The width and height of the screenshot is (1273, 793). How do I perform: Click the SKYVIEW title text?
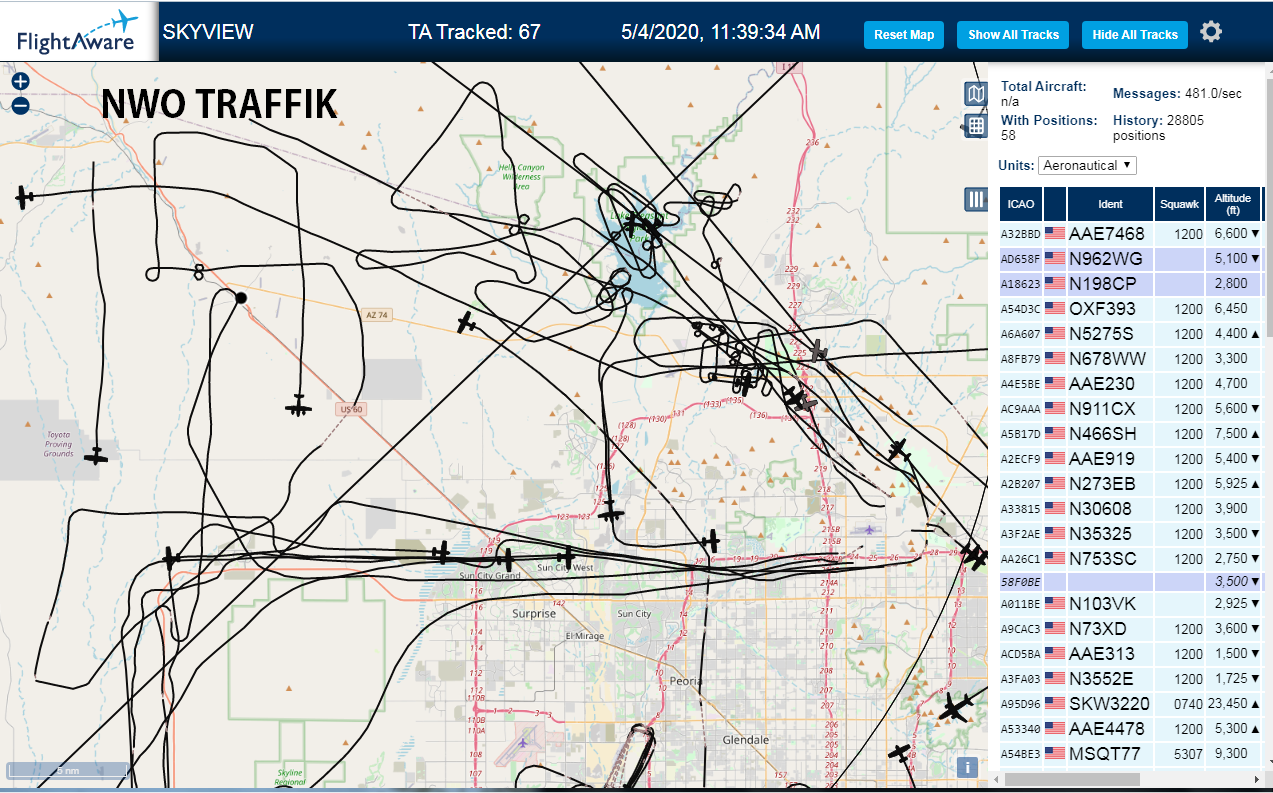pos(208,32)
